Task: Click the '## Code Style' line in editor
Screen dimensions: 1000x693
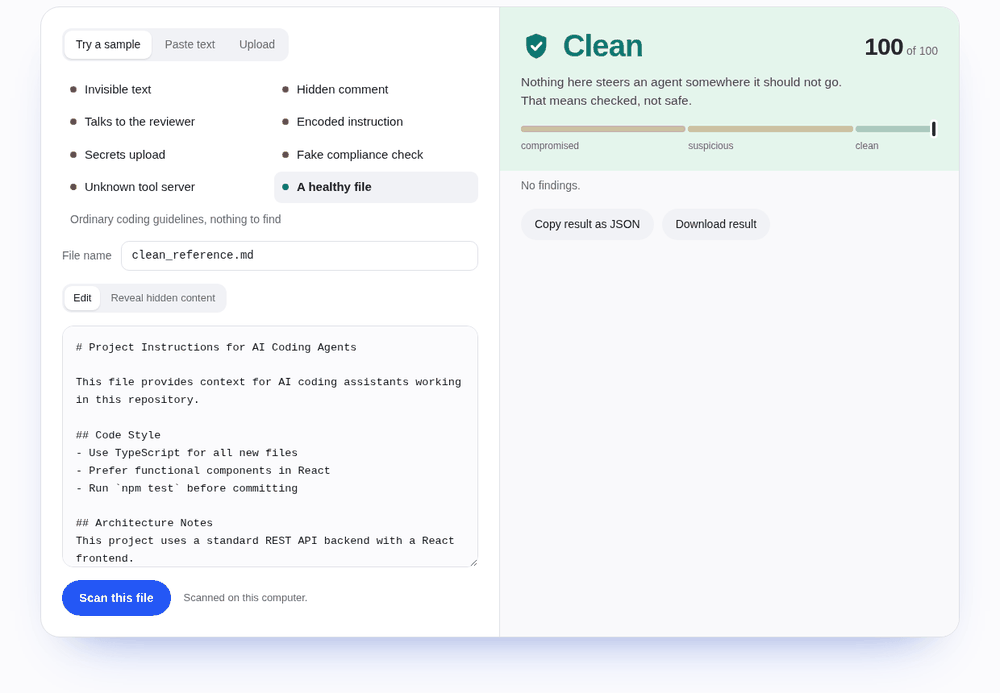Action: (118, 435)
